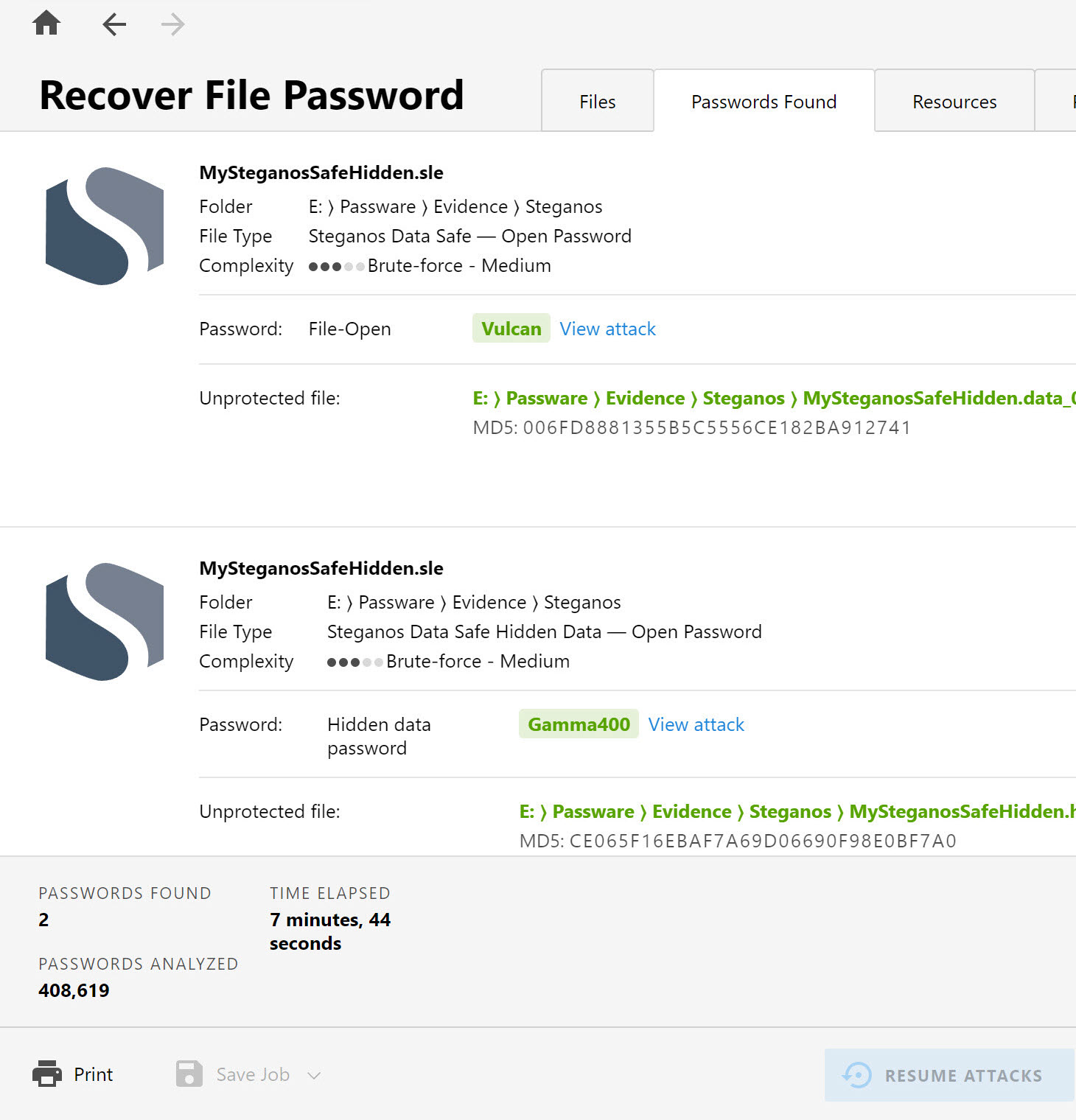Click the forward navigation arrow
The width and height of the screenshot is (1076, 1120).
point(172,24)
